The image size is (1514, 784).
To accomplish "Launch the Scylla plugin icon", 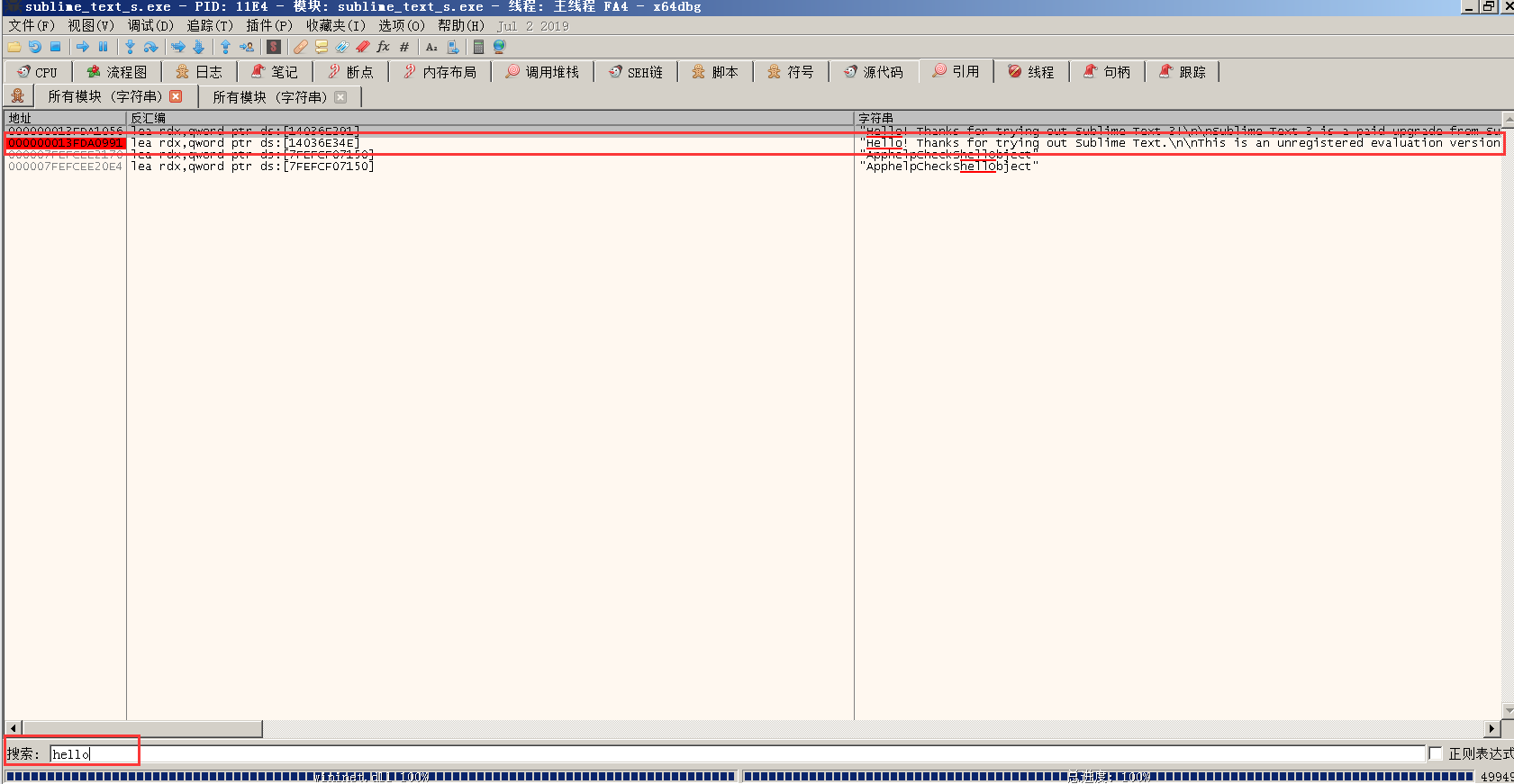I will click(x=274, y=47).
